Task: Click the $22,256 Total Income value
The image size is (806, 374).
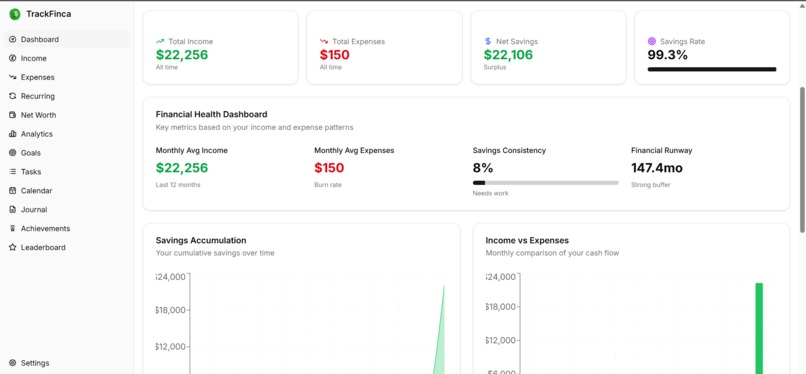Action: [182, 54]
